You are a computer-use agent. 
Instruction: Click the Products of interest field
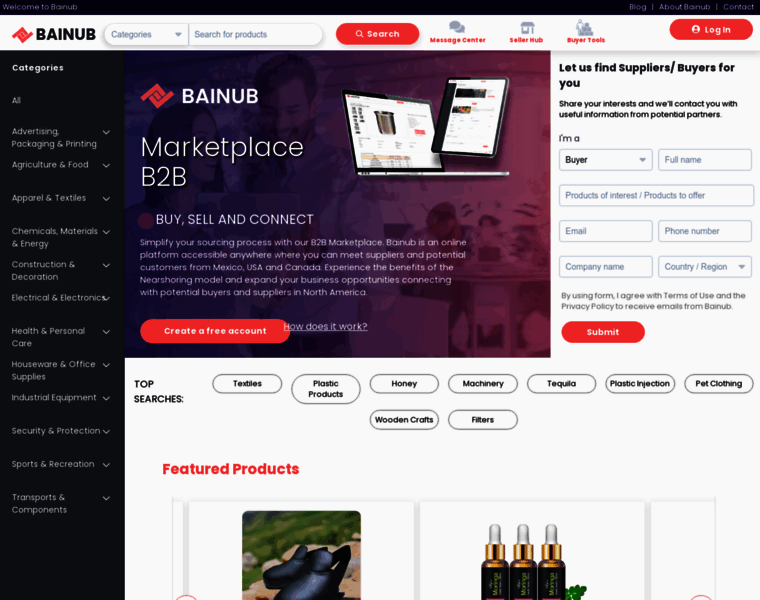[x=656, y=195]
